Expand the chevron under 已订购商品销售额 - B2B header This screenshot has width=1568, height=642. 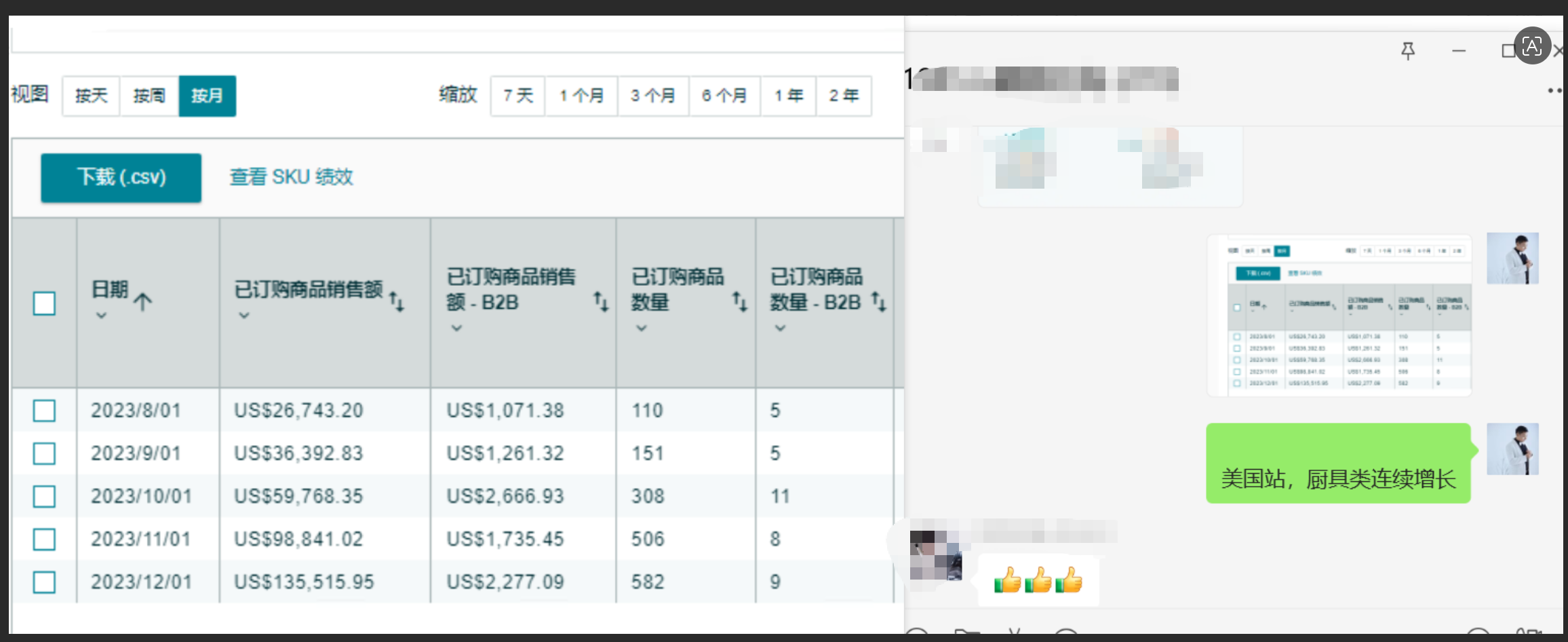[457, 328]
